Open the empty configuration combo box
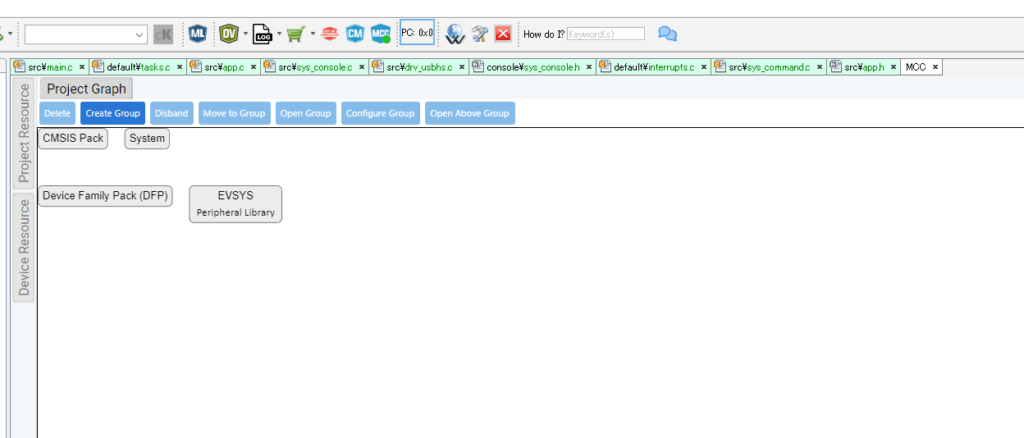Image resolution: width=1024 pixels, height=438 pixels. coord(86,34)
